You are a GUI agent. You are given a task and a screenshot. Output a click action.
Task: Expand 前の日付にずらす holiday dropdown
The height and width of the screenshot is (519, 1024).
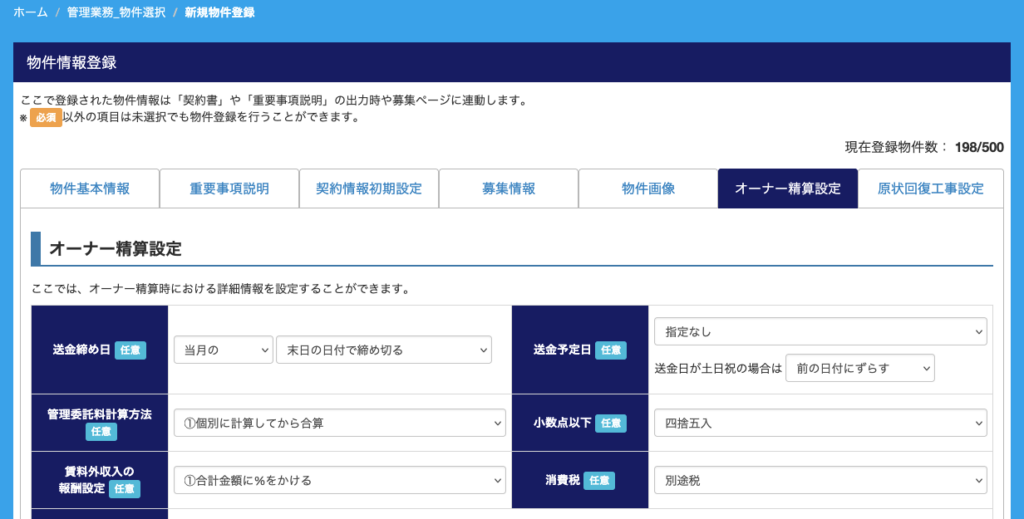tap(859, 368)
